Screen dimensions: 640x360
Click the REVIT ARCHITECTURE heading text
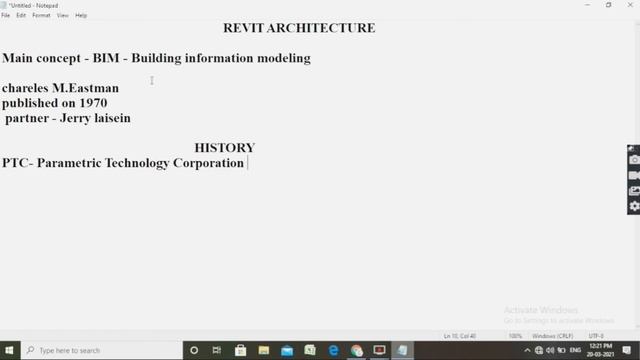[x=299, y=28]
